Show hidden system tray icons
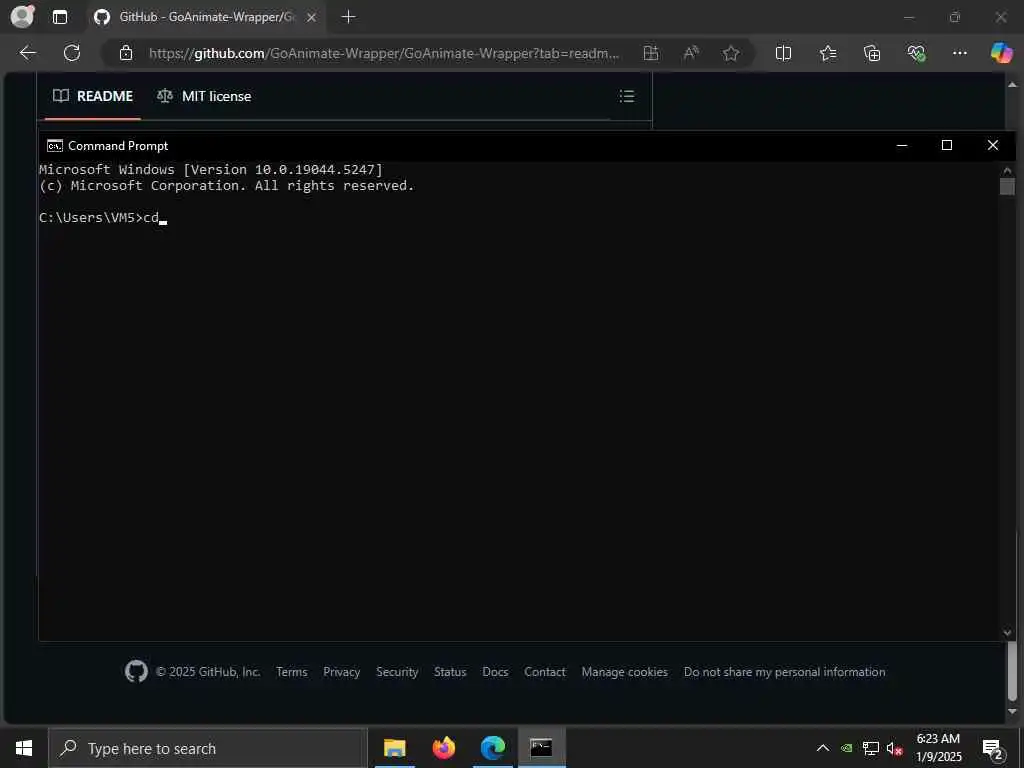The image size is (1024, 768). pyautogui.click(x=823, y=748)
